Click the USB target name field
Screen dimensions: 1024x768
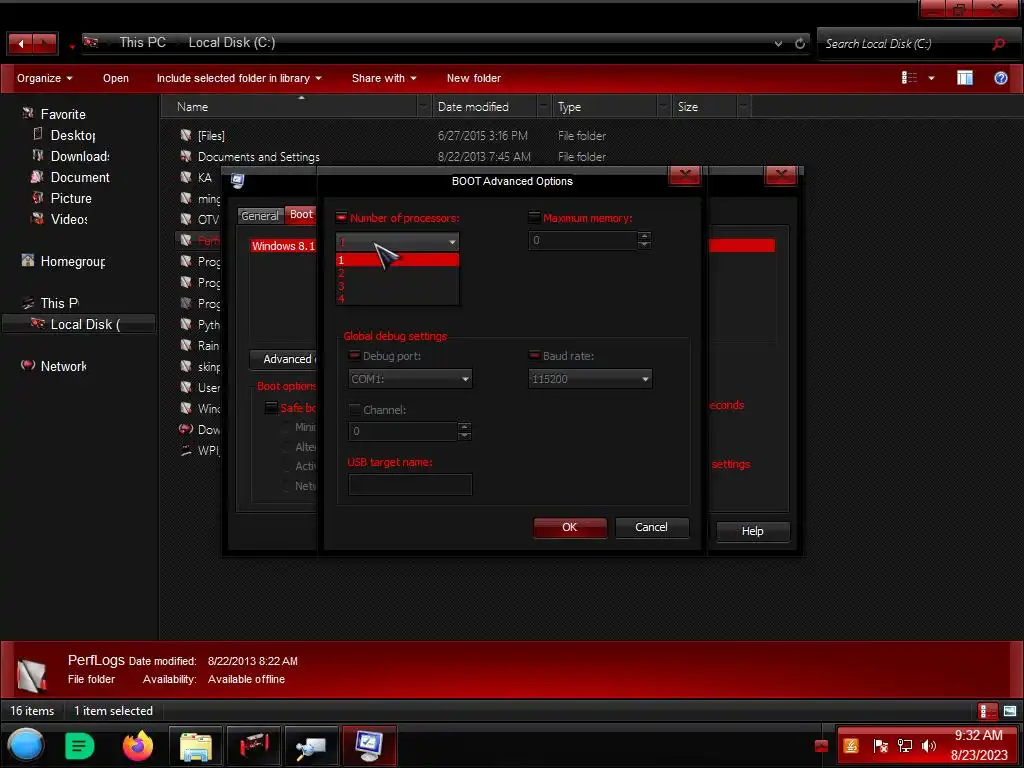[x=410, y=485]
